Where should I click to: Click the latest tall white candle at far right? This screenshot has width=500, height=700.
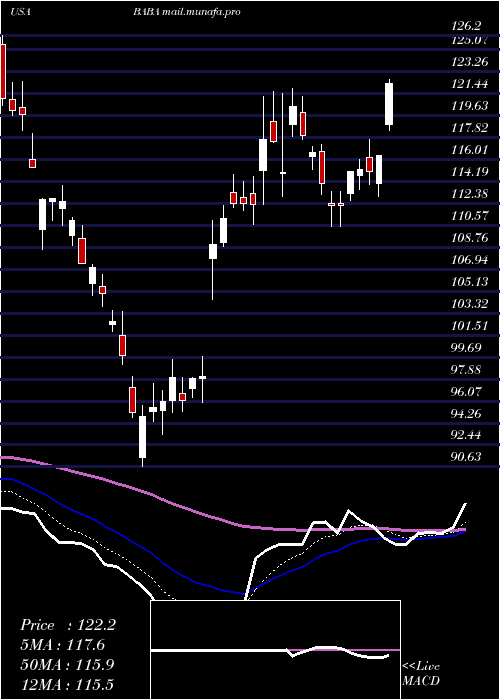click(389, 104)
